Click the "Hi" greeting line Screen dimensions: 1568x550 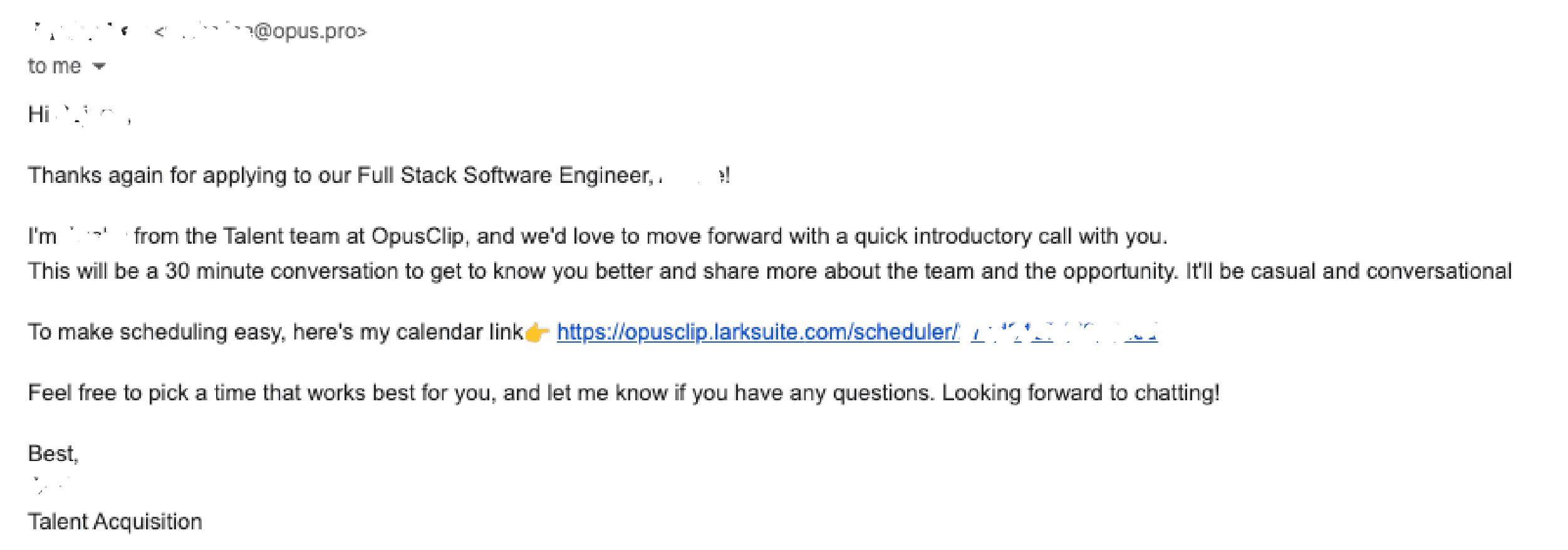point(39,115)
